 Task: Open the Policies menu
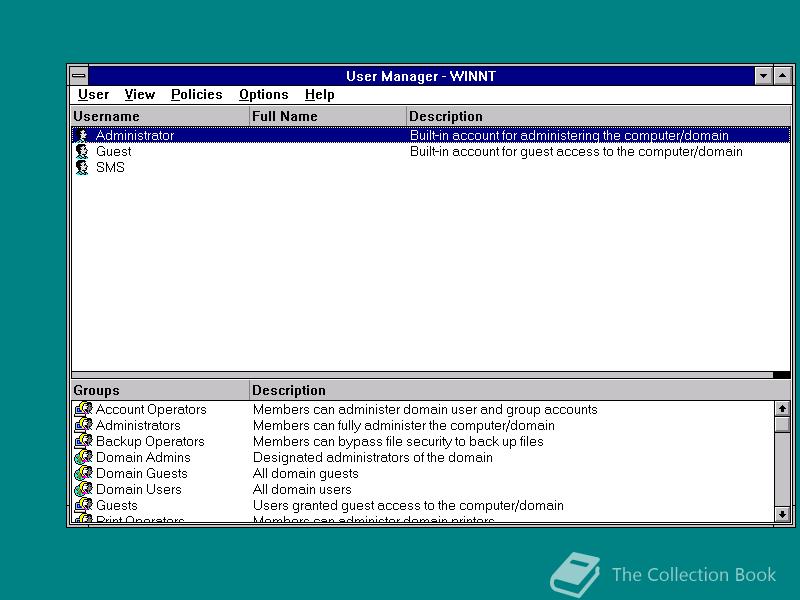[196, 94]
